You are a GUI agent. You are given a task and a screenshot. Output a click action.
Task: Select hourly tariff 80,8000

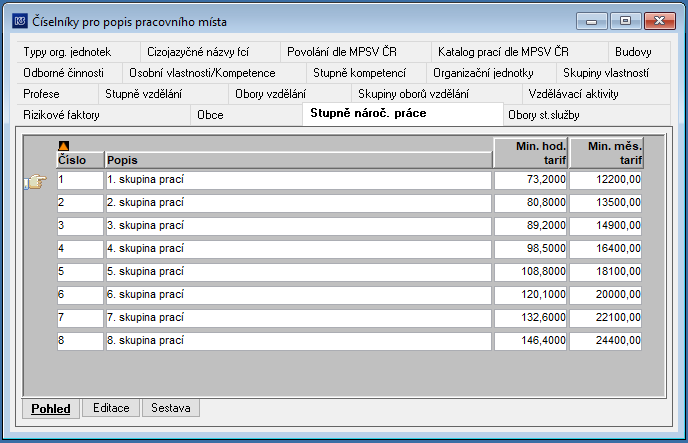(531, 203)
